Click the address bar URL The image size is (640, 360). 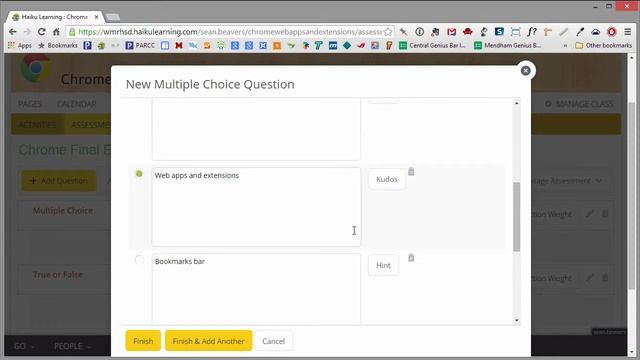click(x=230, y=31)
